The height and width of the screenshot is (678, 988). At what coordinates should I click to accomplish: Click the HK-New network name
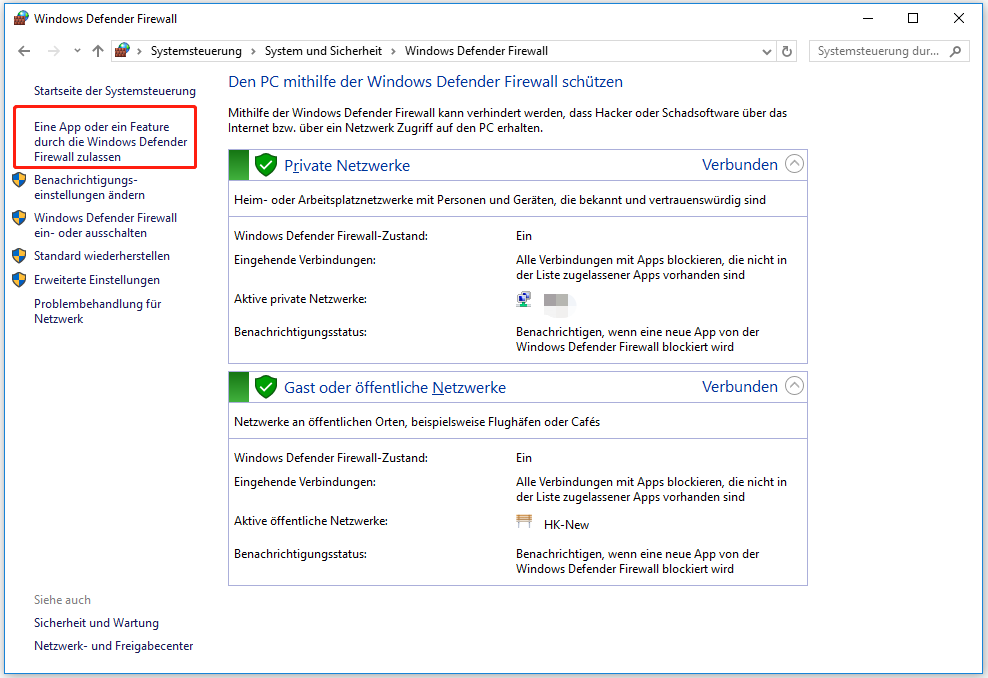pos(566,525)
